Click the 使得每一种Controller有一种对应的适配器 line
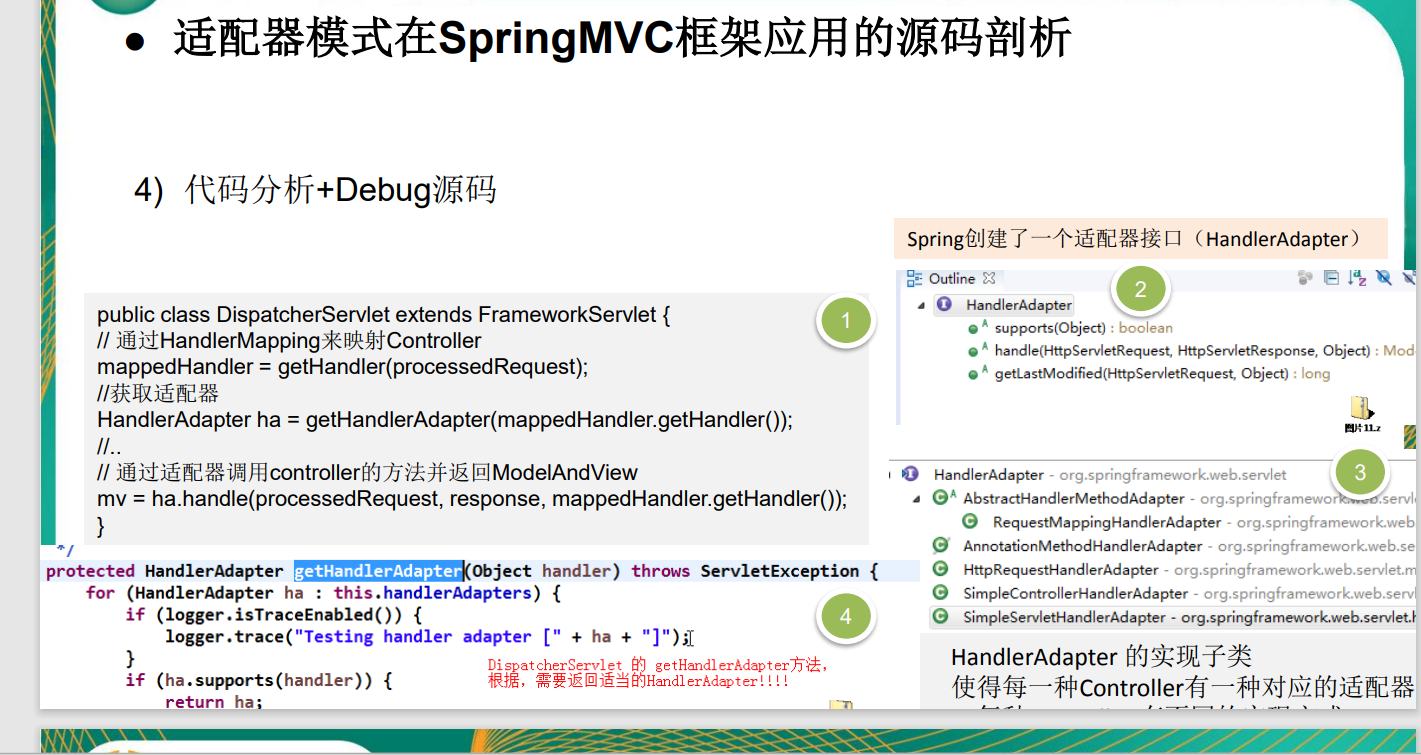 [1182, 688]
